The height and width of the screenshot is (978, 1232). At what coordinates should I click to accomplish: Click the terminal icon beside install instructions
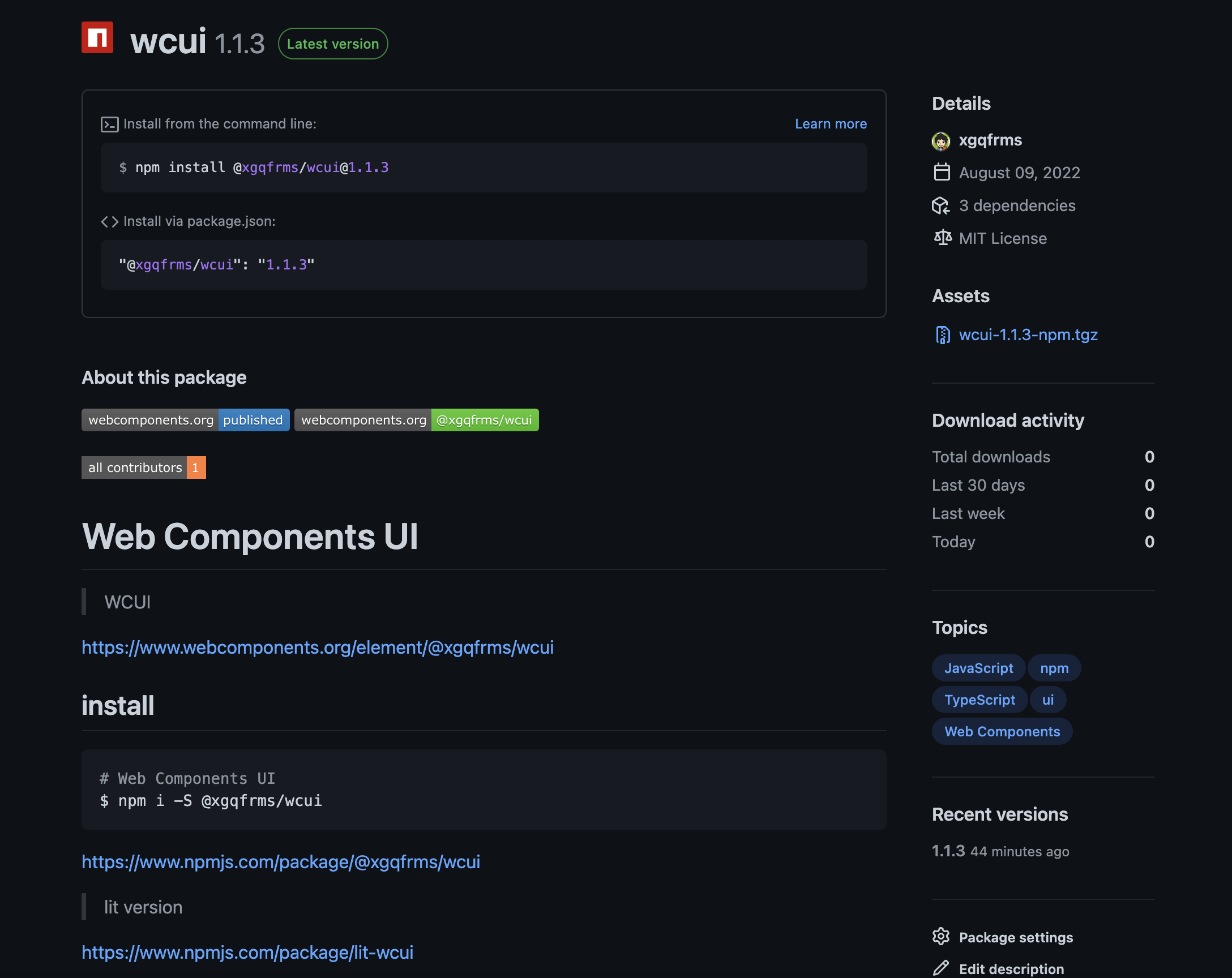[109, 124]
